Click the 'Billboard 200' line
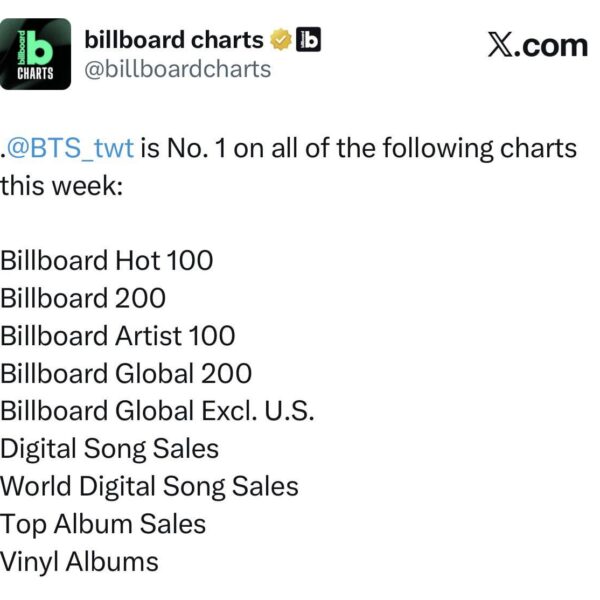600x600 pixels. point(83,298)
